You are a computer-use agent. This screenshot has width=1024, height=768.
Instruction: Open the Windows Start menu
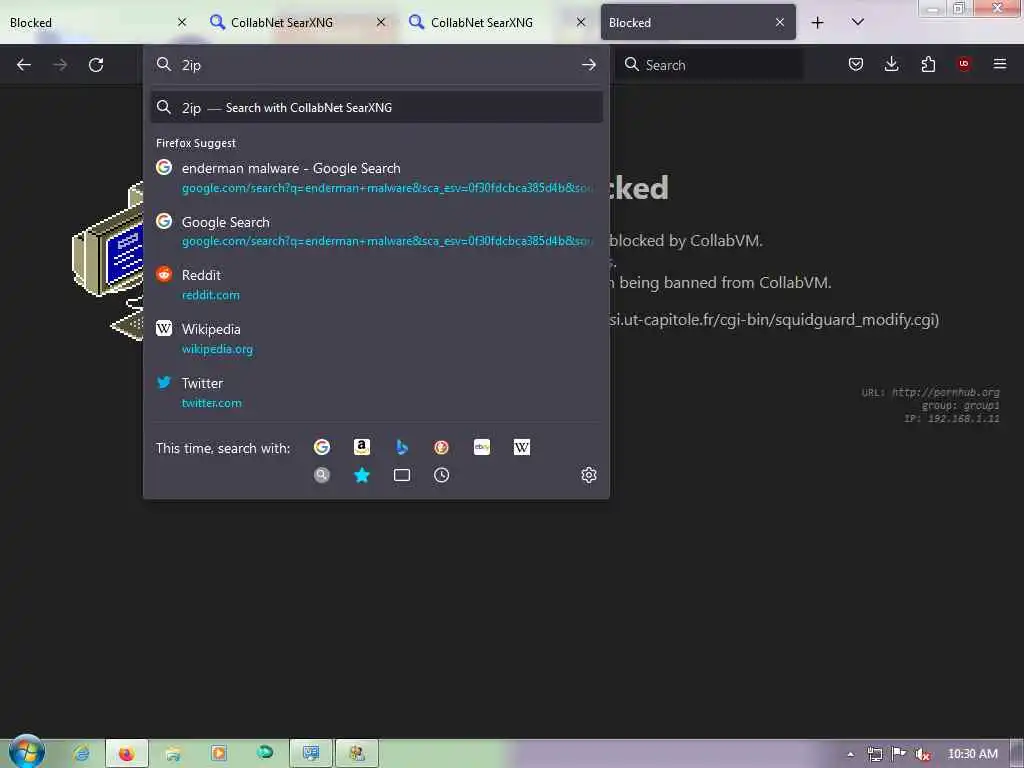point(27,752)
